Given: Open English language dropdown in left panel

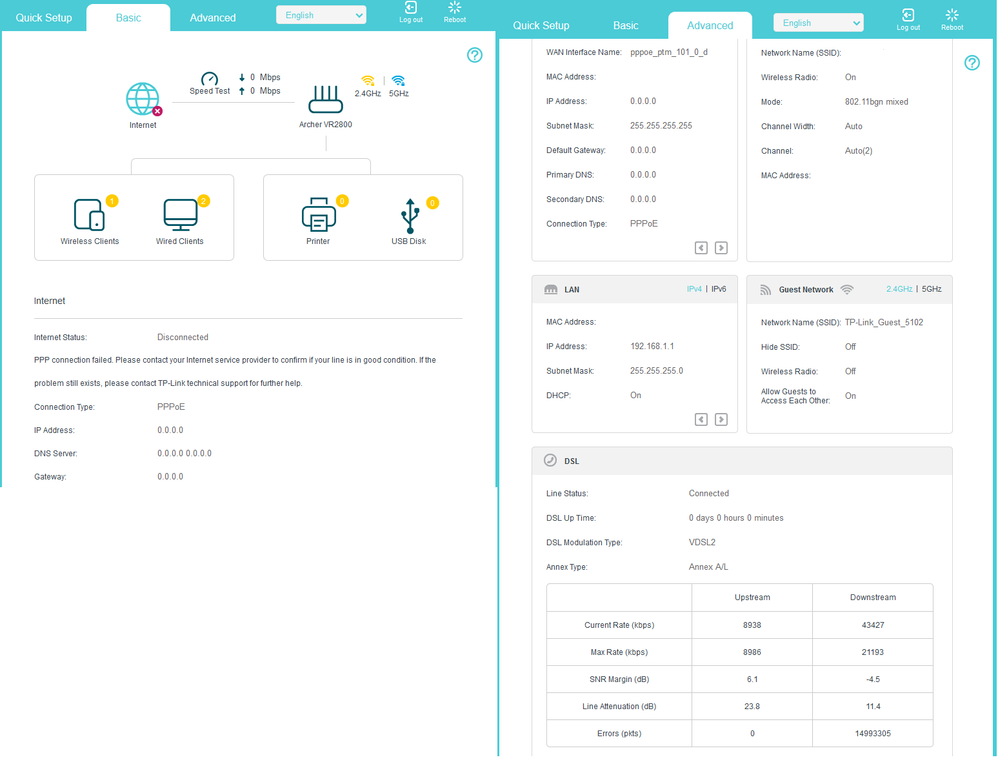Looking at the screenshot, I should click(x=321, y=15).
